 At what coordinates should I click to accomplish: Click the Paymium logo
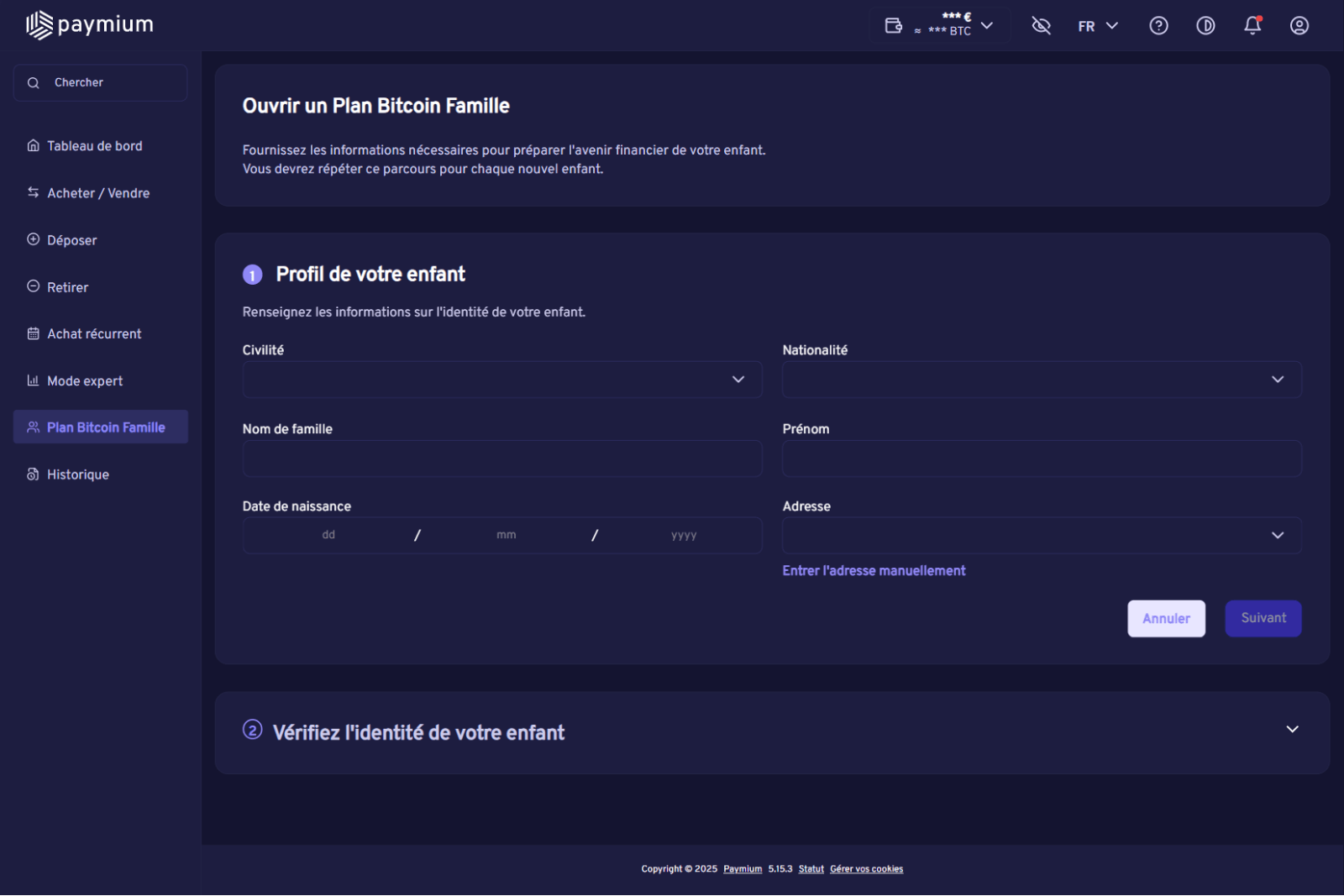(89, 25)
